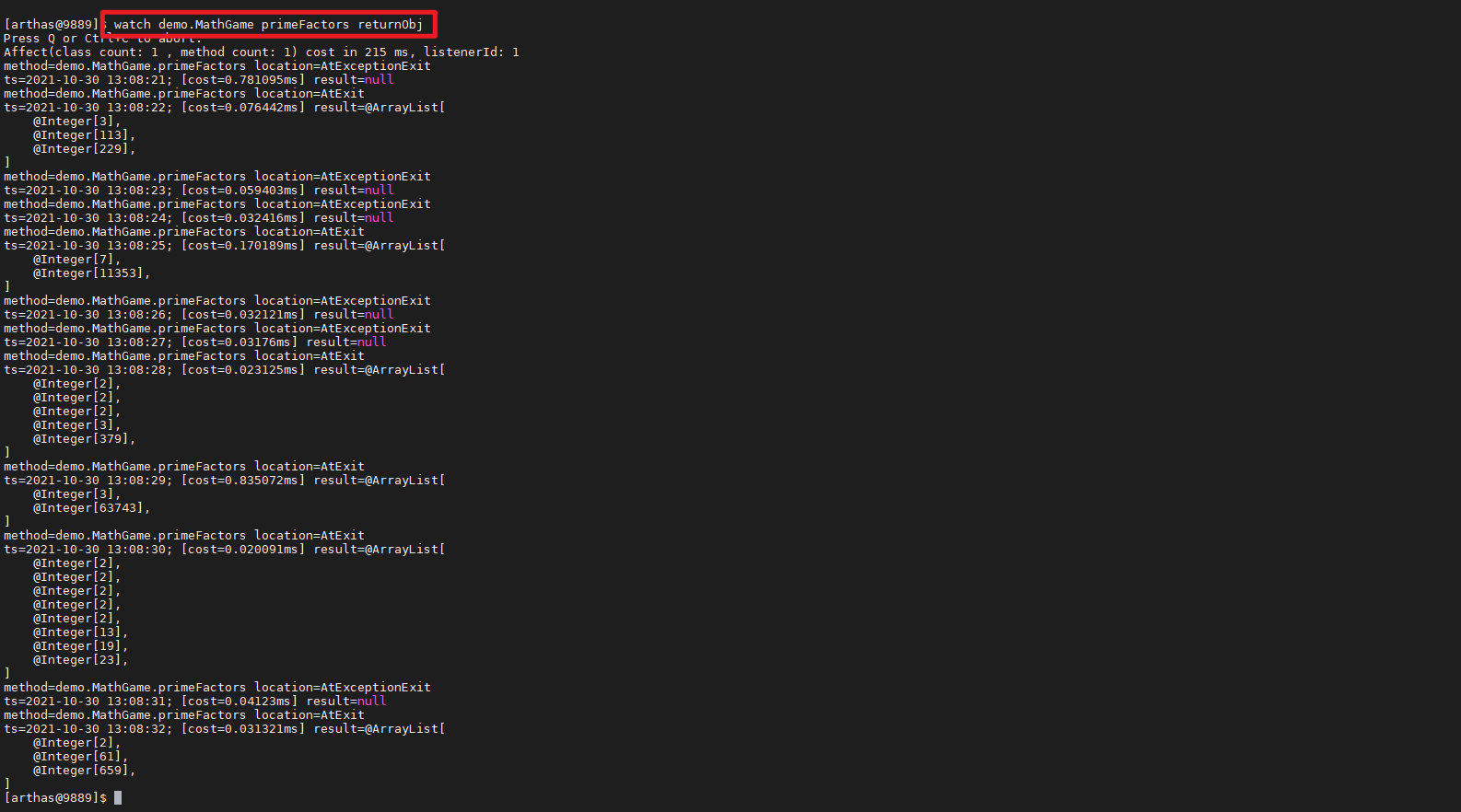The width and height of the screenshot is (1461, 812).
Task: Click the @Integer[229] result entry
Action: pos(84,149)
